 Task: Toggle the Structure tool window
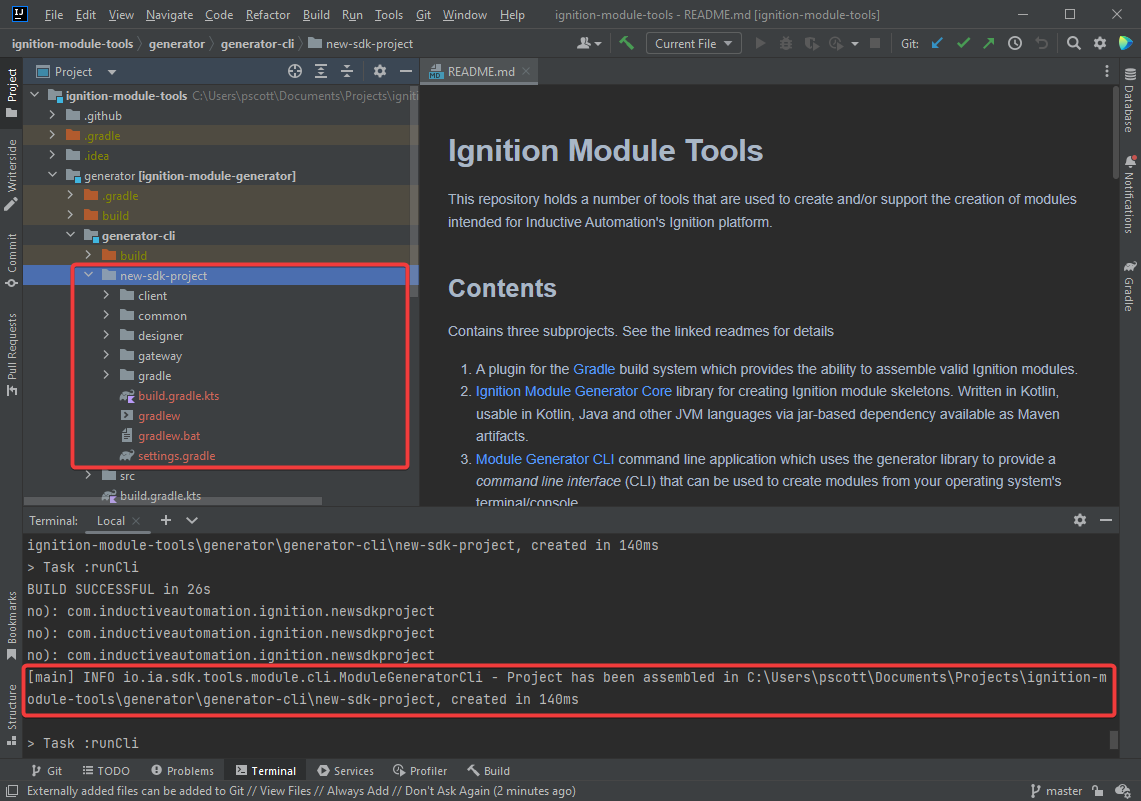point(12,715)
